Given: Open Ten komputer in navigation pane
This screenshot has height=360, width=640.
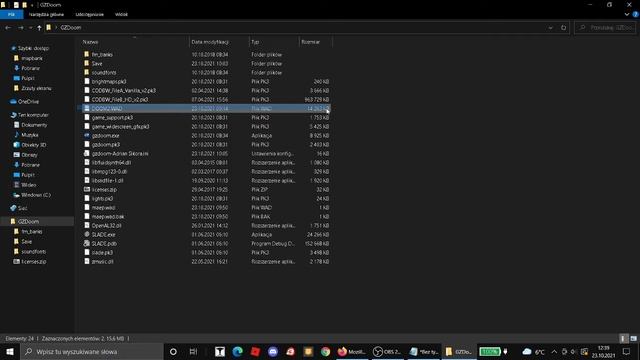Looking at the screenshot, I should [33, 115].
